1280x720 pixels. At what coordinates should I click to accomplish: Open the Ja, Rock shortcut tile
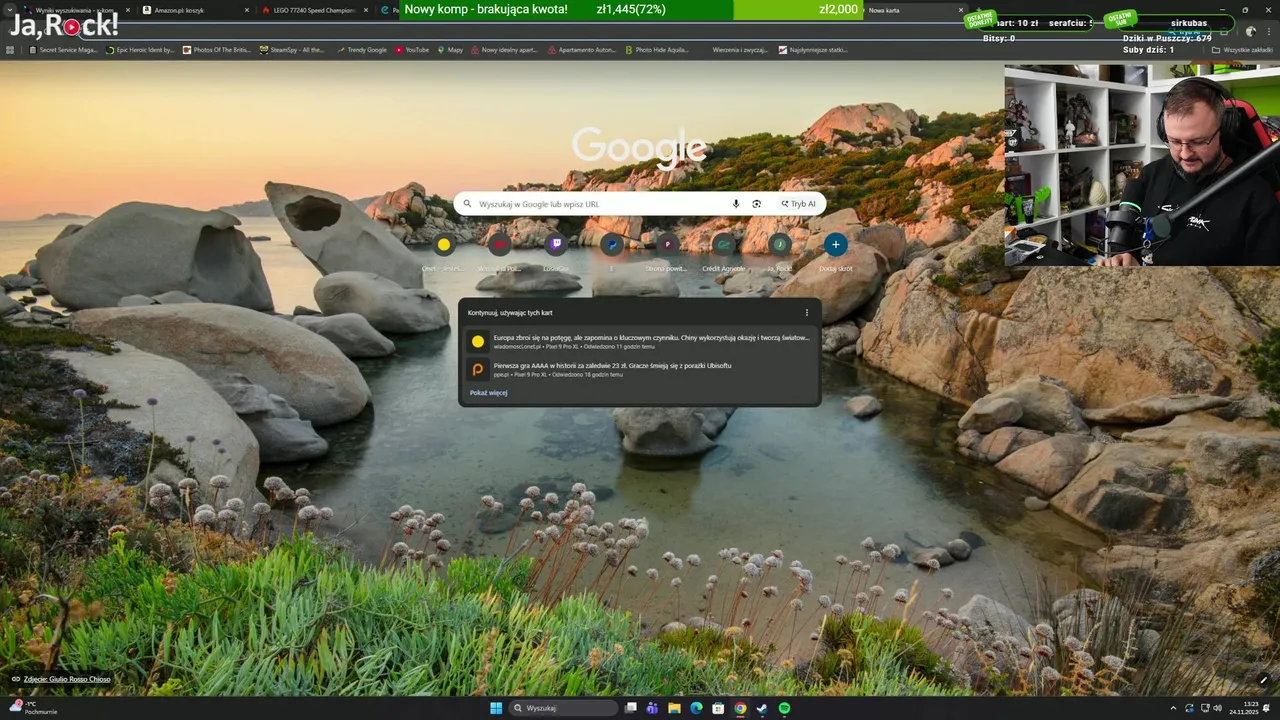click(x=780, y=250)
